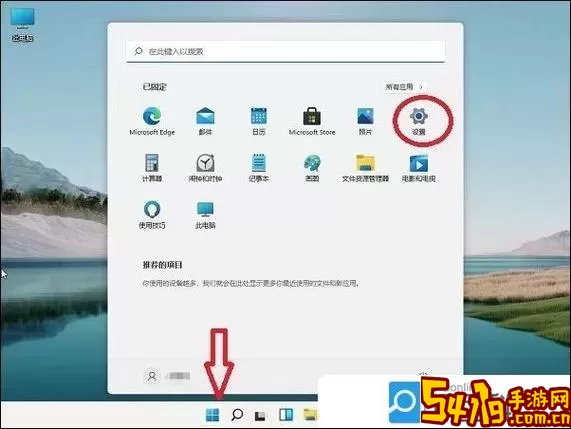Image resolution: width=571 pixels, height=429 pixels.
Task: Open File Explorer from the taskbar
Action: point(310,414)
